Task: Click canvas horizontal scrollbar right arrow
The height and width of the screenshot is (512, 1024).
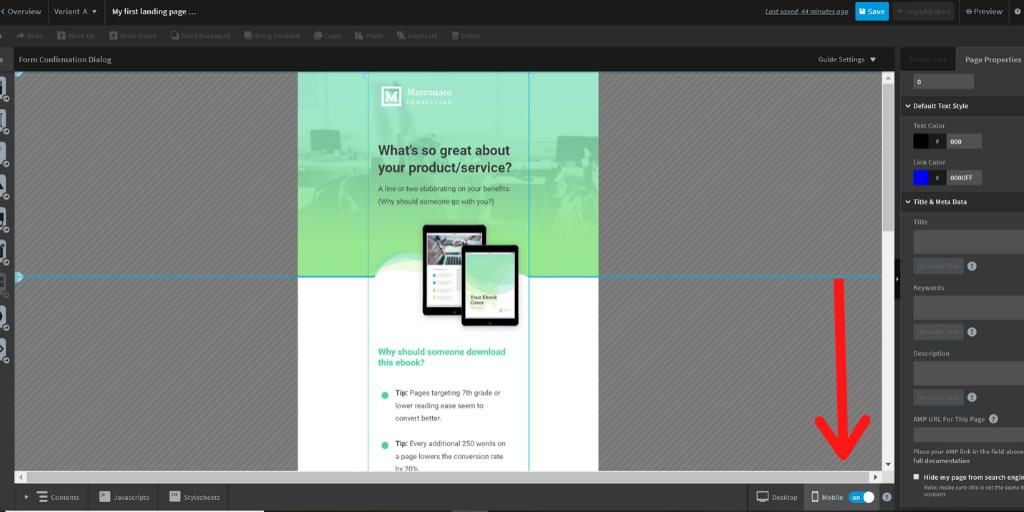Action: click(x=875, y=477)
